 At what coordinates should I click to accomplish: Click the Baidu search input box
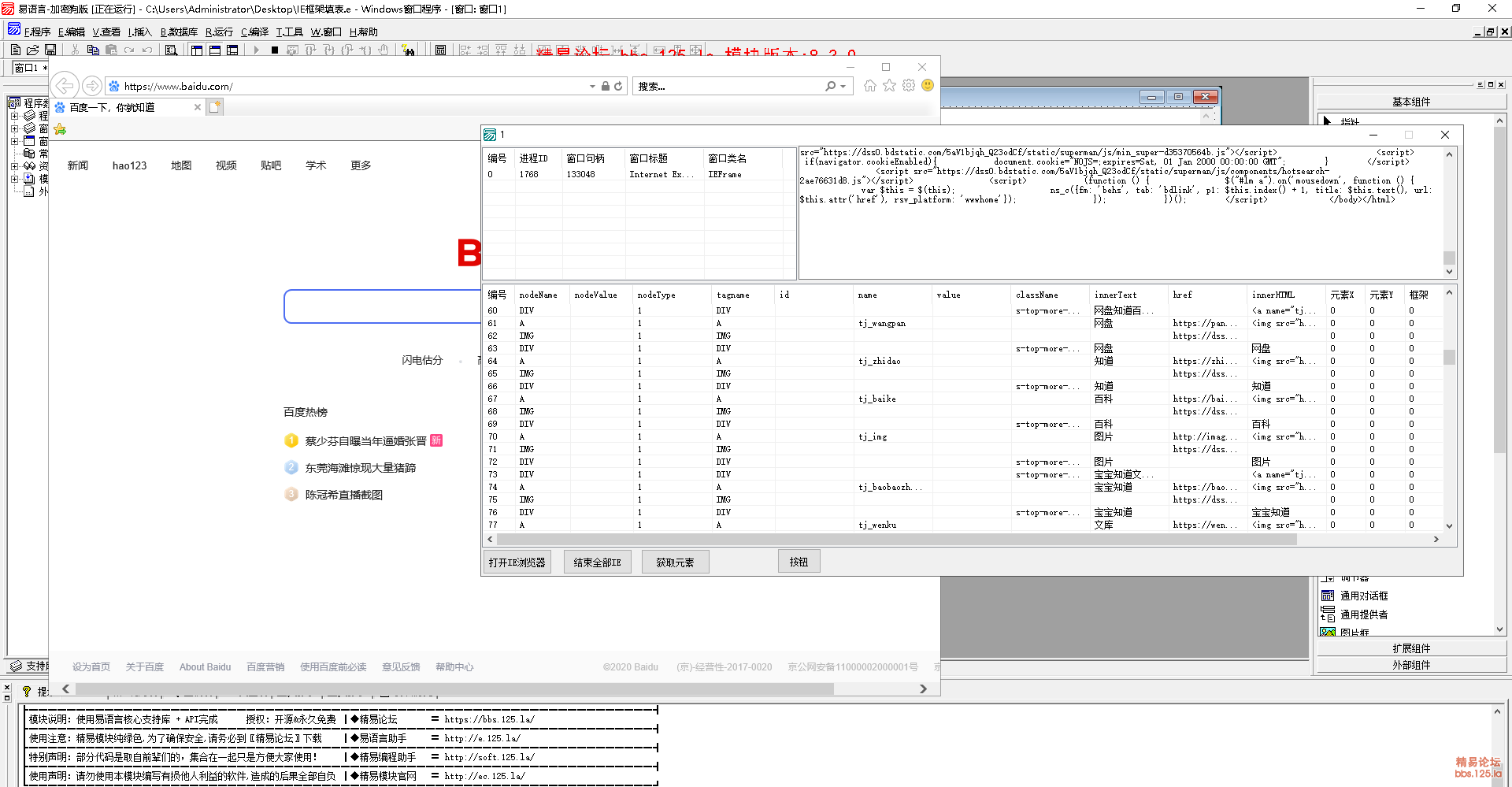click(x=383, y=306)
